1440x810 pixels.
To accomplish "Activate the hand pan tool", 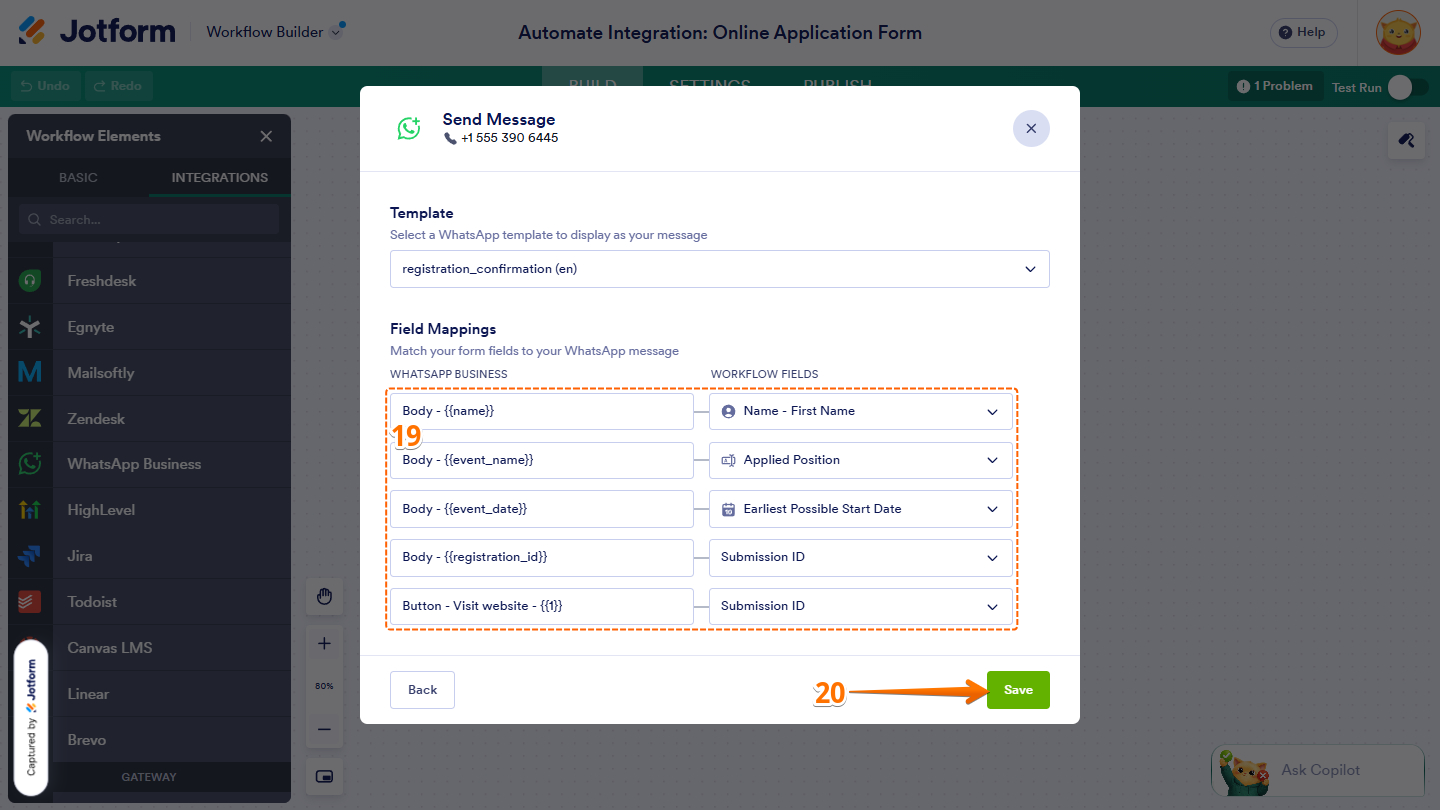I will (324, 597).
